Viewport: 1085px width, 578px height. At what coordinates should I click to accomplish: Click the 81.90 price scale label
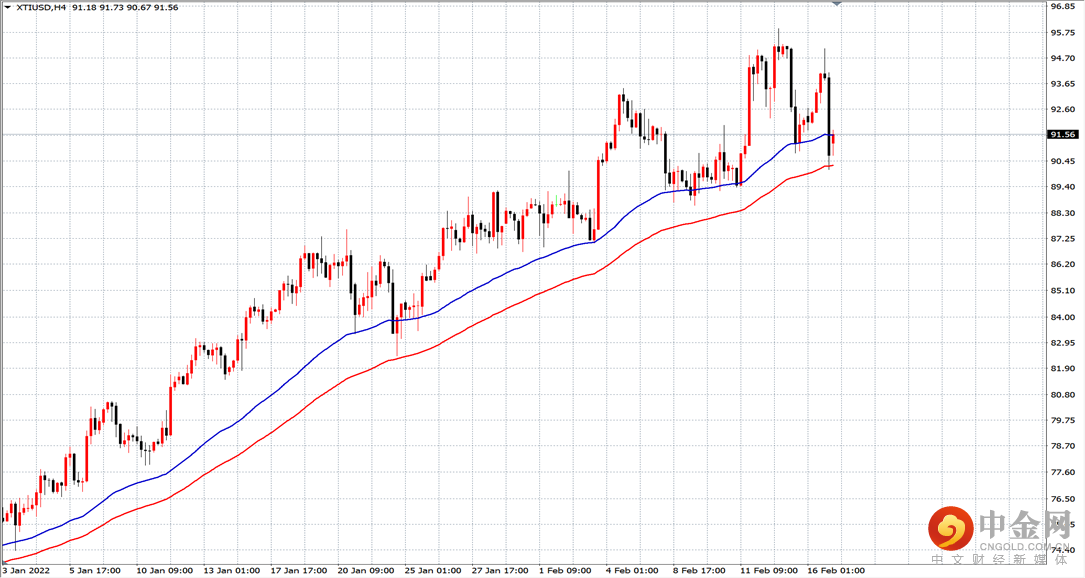point(1062,368)
